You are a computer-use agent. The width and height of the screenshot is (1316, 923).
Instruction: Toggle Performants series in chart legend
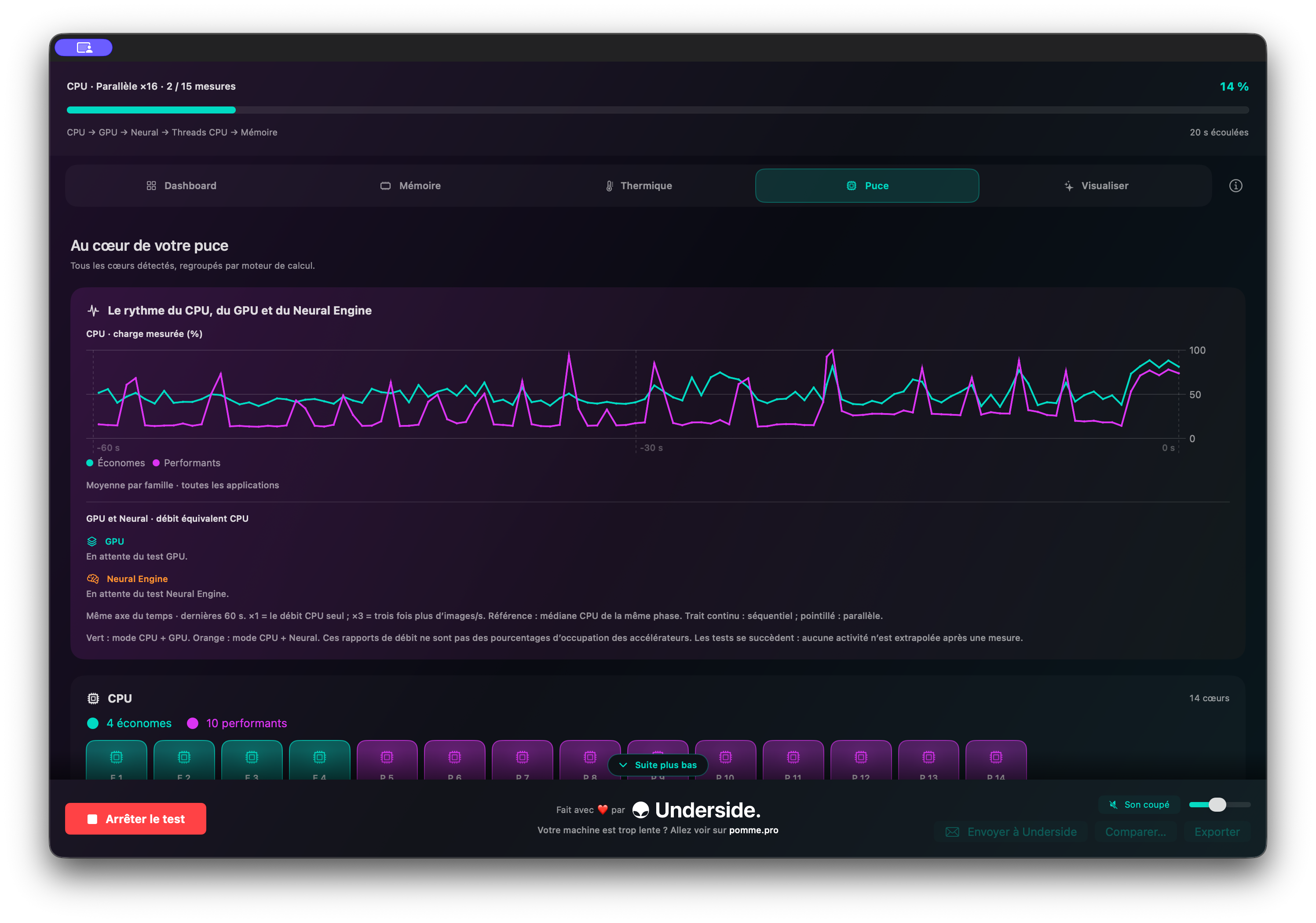pyautogui.click(x=186, y=463)
